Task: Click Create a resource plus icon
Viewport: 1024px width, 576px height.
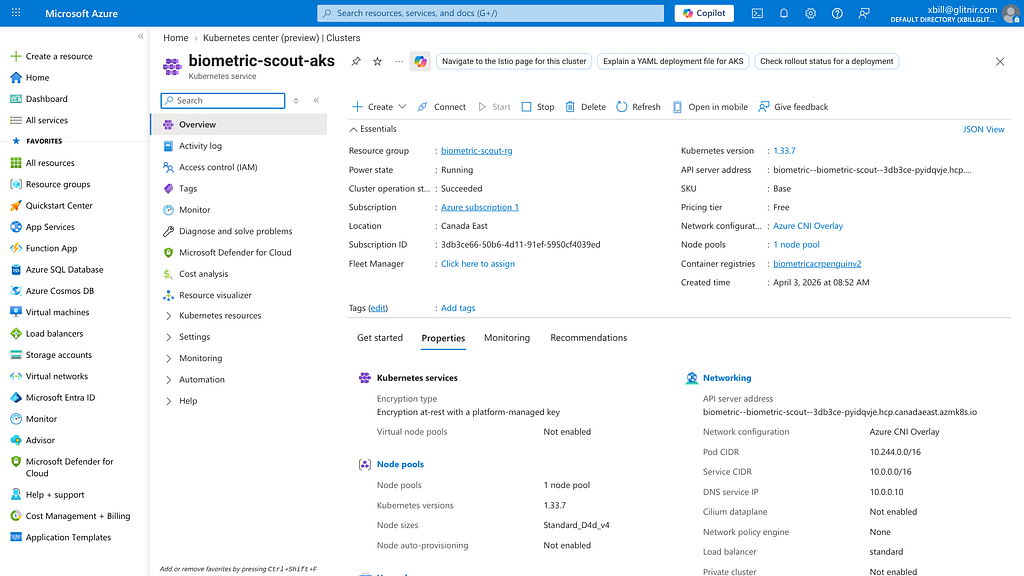Action: click(16, 56)
